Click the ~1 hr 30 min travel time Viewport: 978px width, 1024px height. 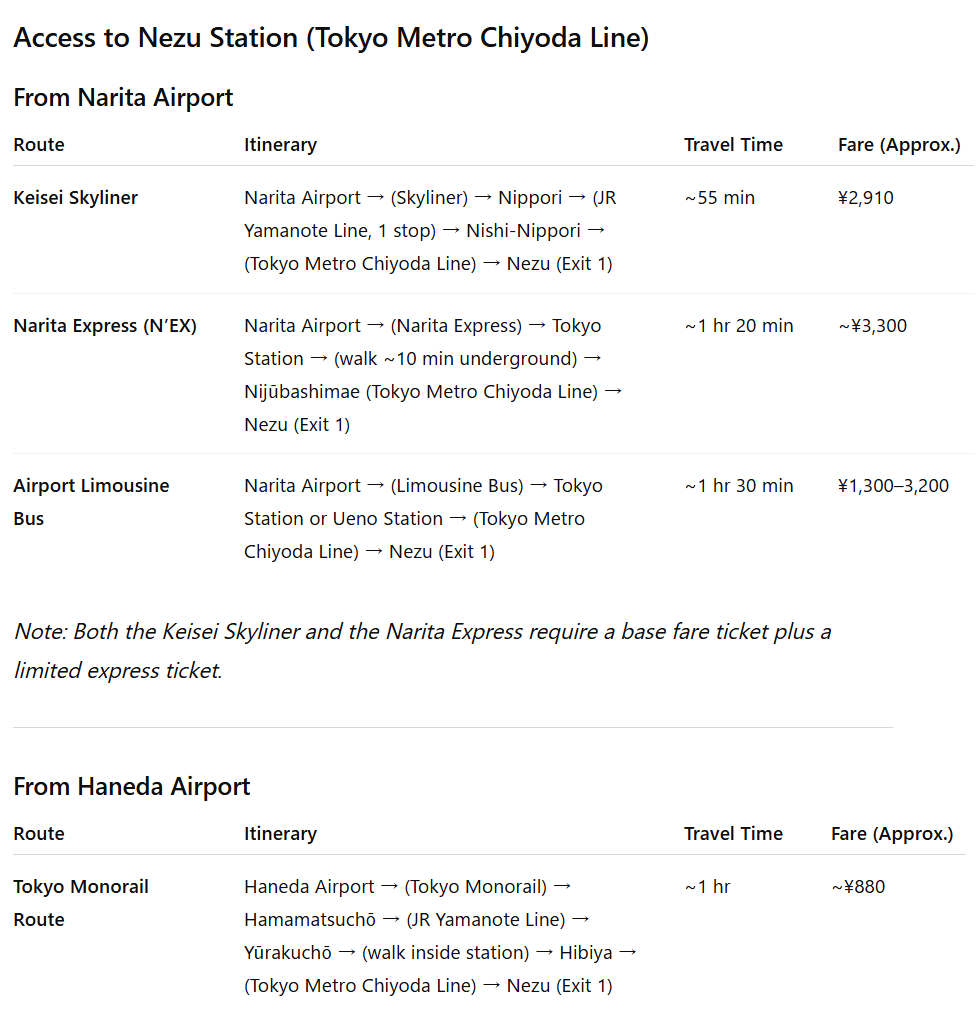738,486
